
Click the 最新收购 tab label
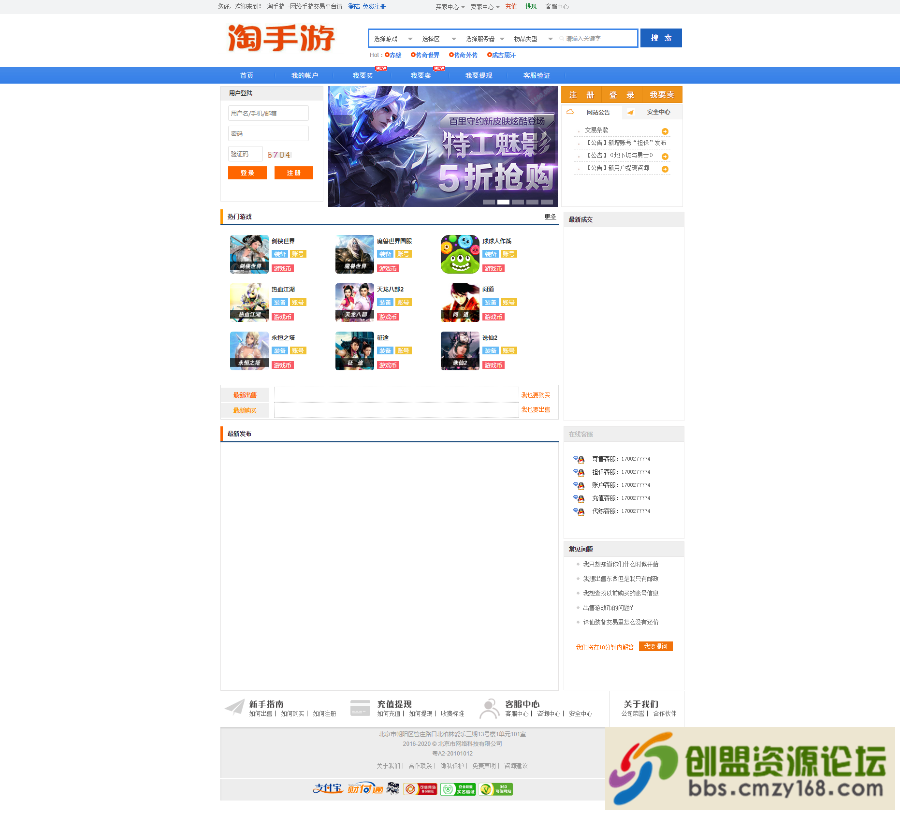(245, 410)
